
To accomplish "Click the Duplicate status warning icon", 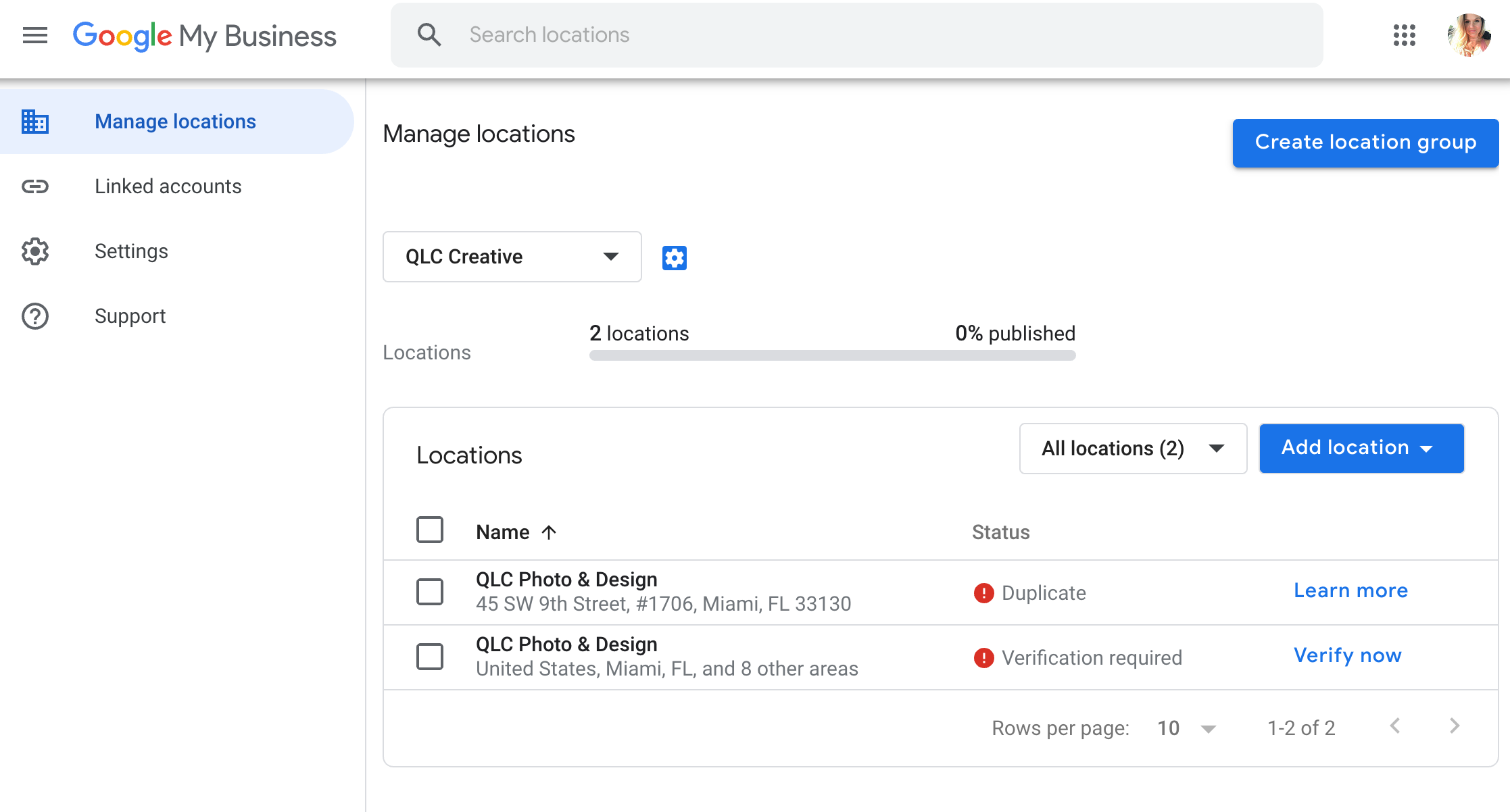I will point(983,593).
